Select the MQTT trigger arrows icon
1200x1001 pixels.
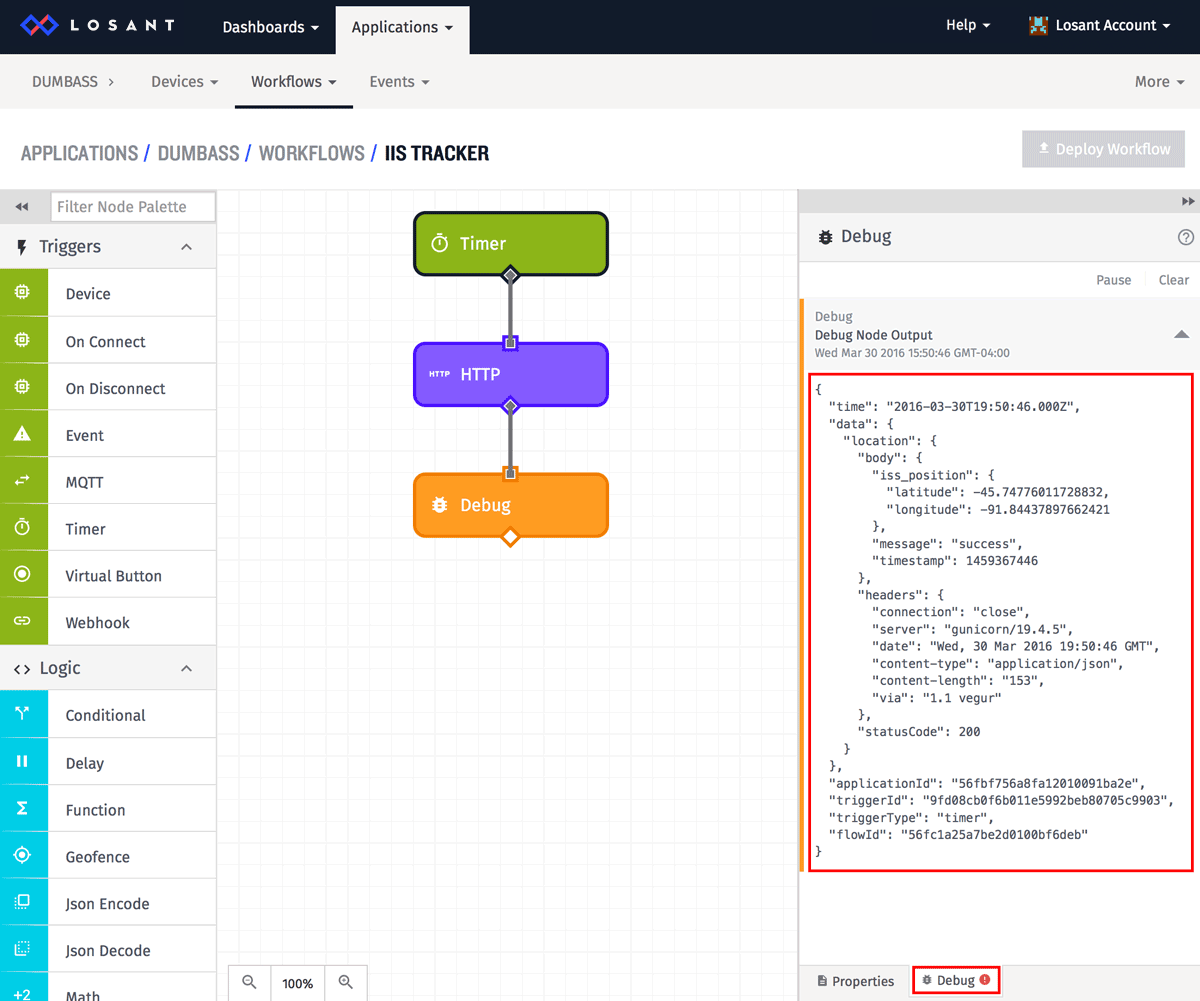(x=23, y=482)
